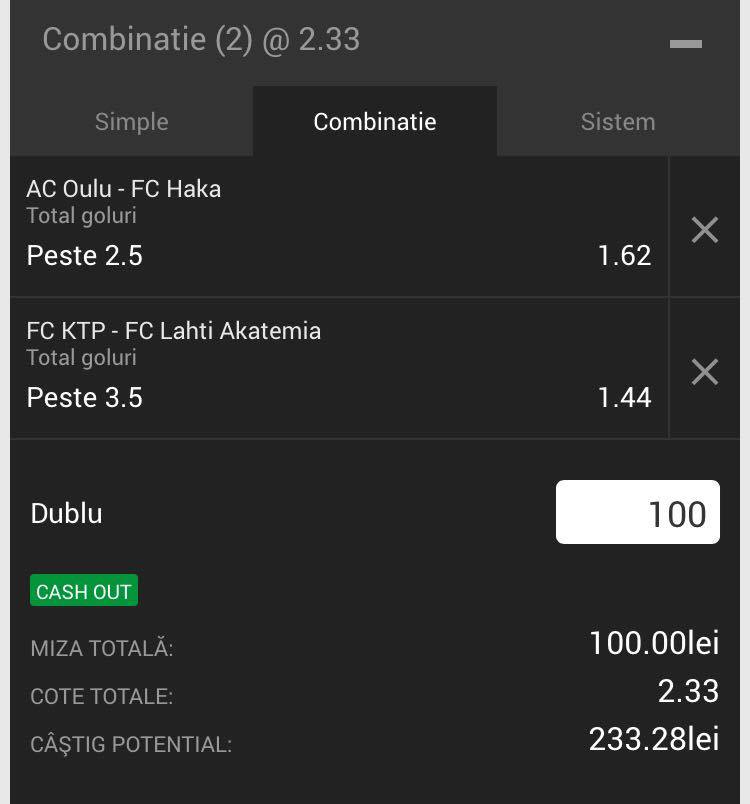
Task: Open the FC KTP - FC Lahti Akatemia match
Action: [x=174, y=331]
